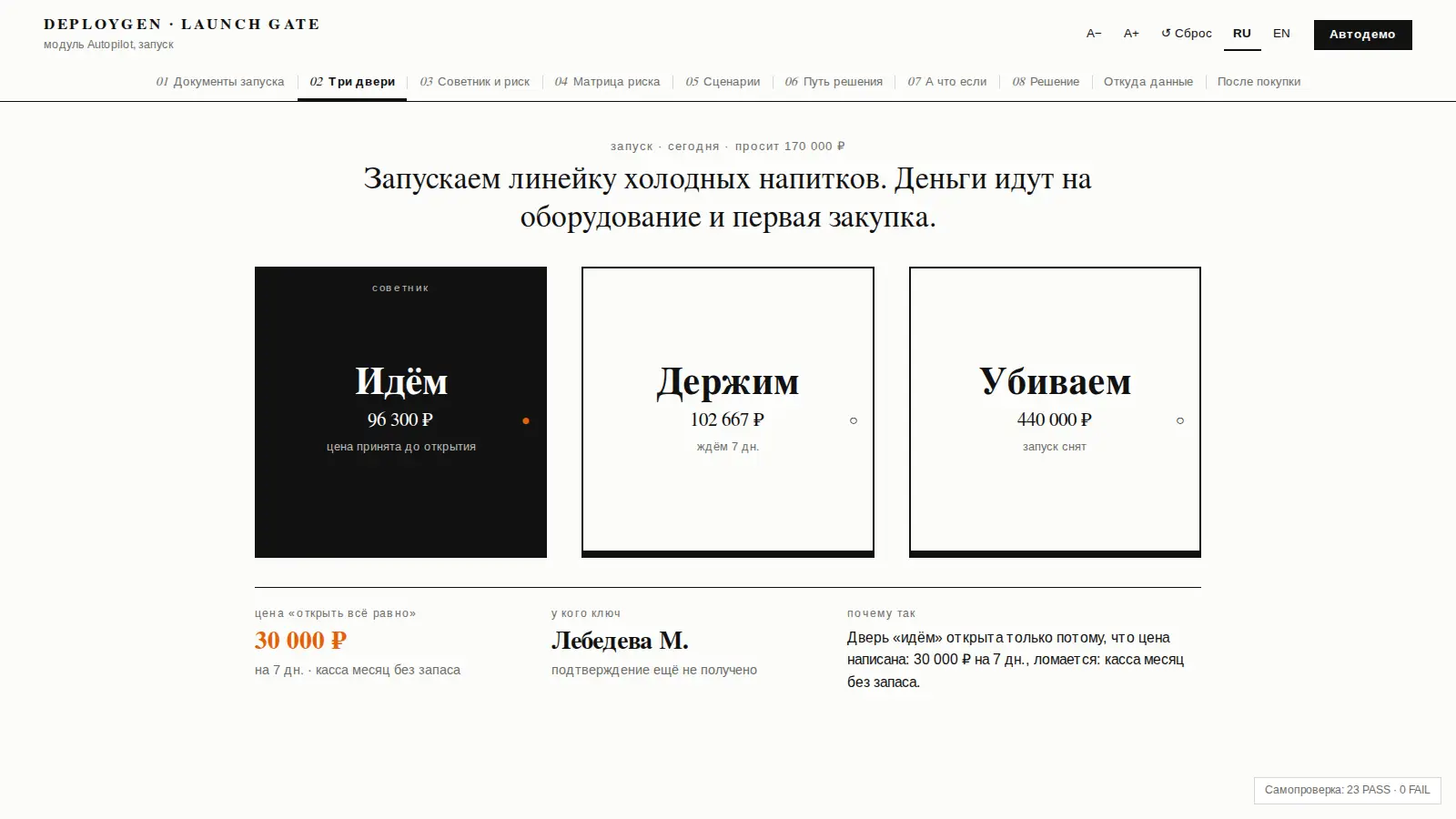
Task: Select the radio dot on Держим card
Action: [x=854, y=420]
